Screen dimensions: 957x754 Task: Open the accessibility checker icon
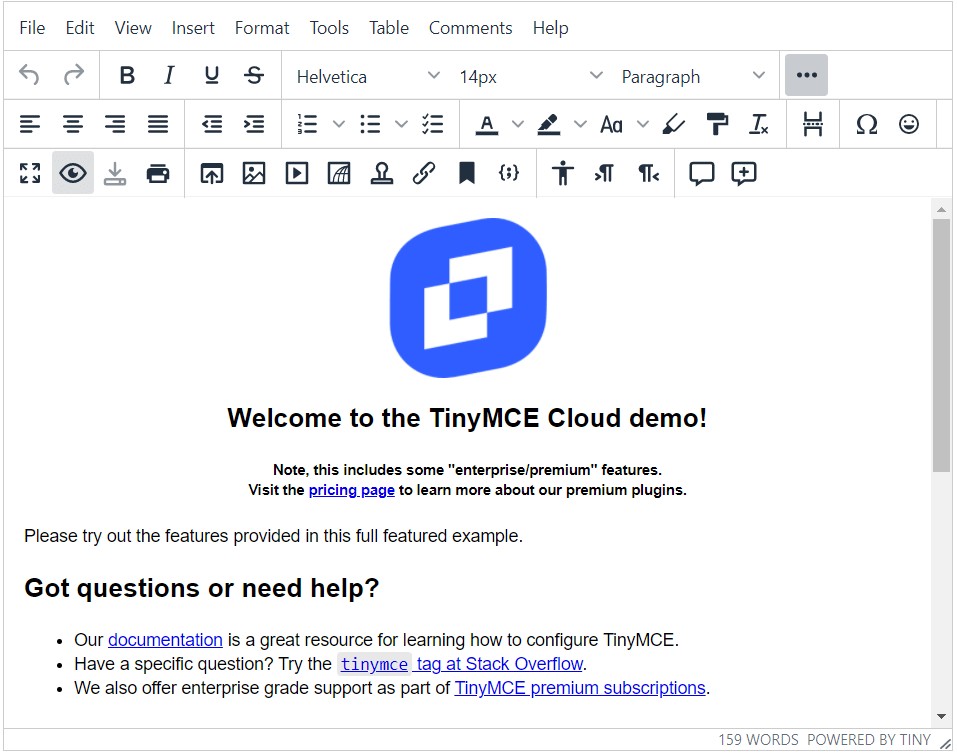(x=563, y=174)
